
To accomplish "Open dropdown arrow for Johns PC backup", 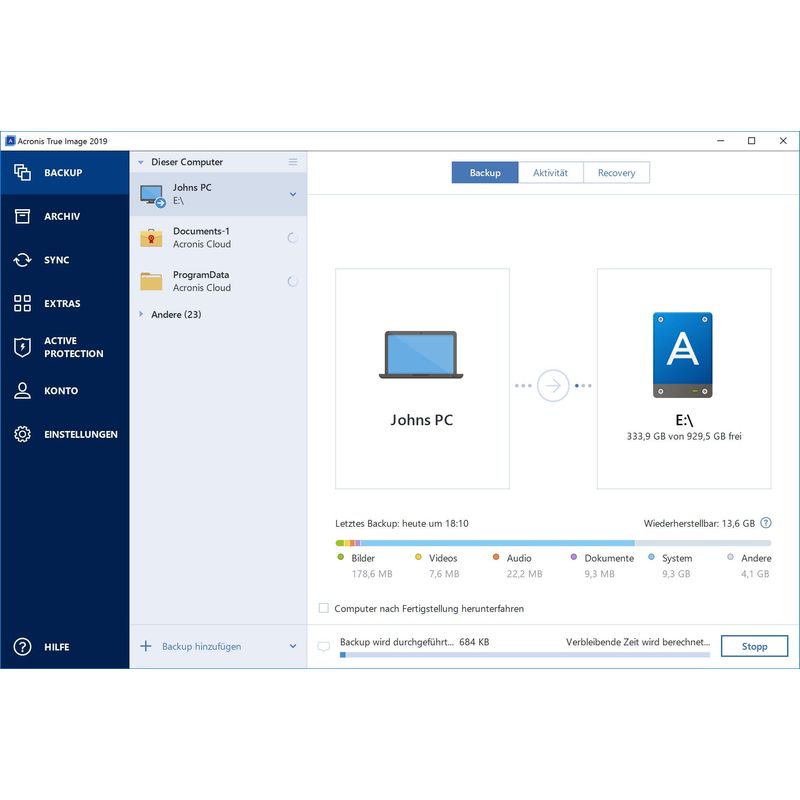I will [293, 194].
